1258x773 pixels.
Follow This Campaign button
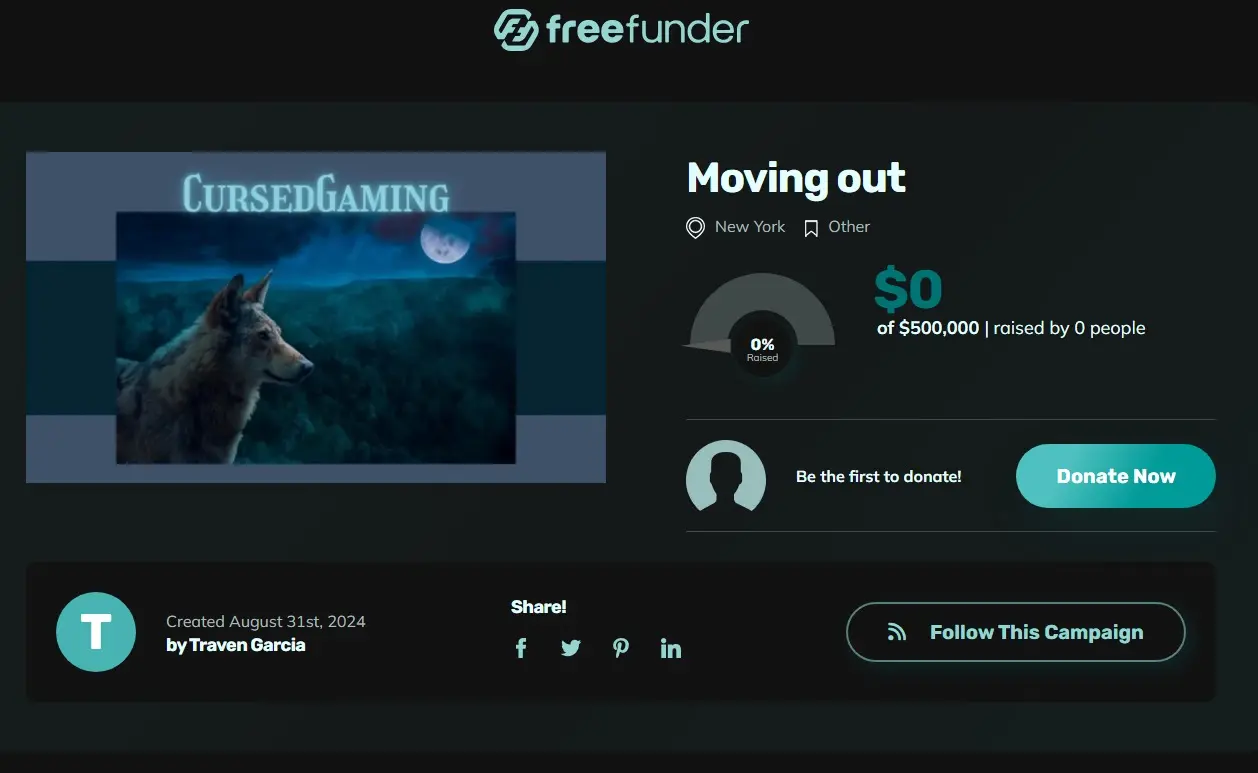pyautogui.click(x=1016, y=632)
